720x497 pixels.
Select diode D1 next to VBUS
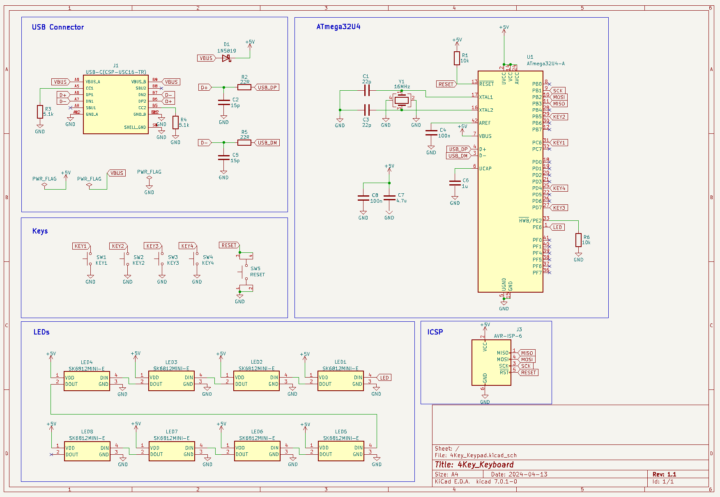[227, 58]
